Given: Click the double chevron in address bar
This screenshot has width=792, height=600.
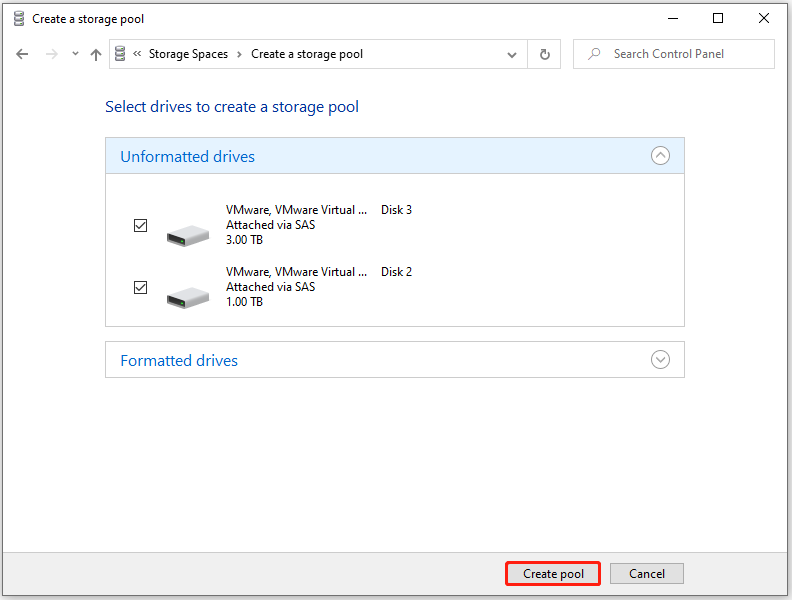Looking at the screenshot, I should coord(137,54).
